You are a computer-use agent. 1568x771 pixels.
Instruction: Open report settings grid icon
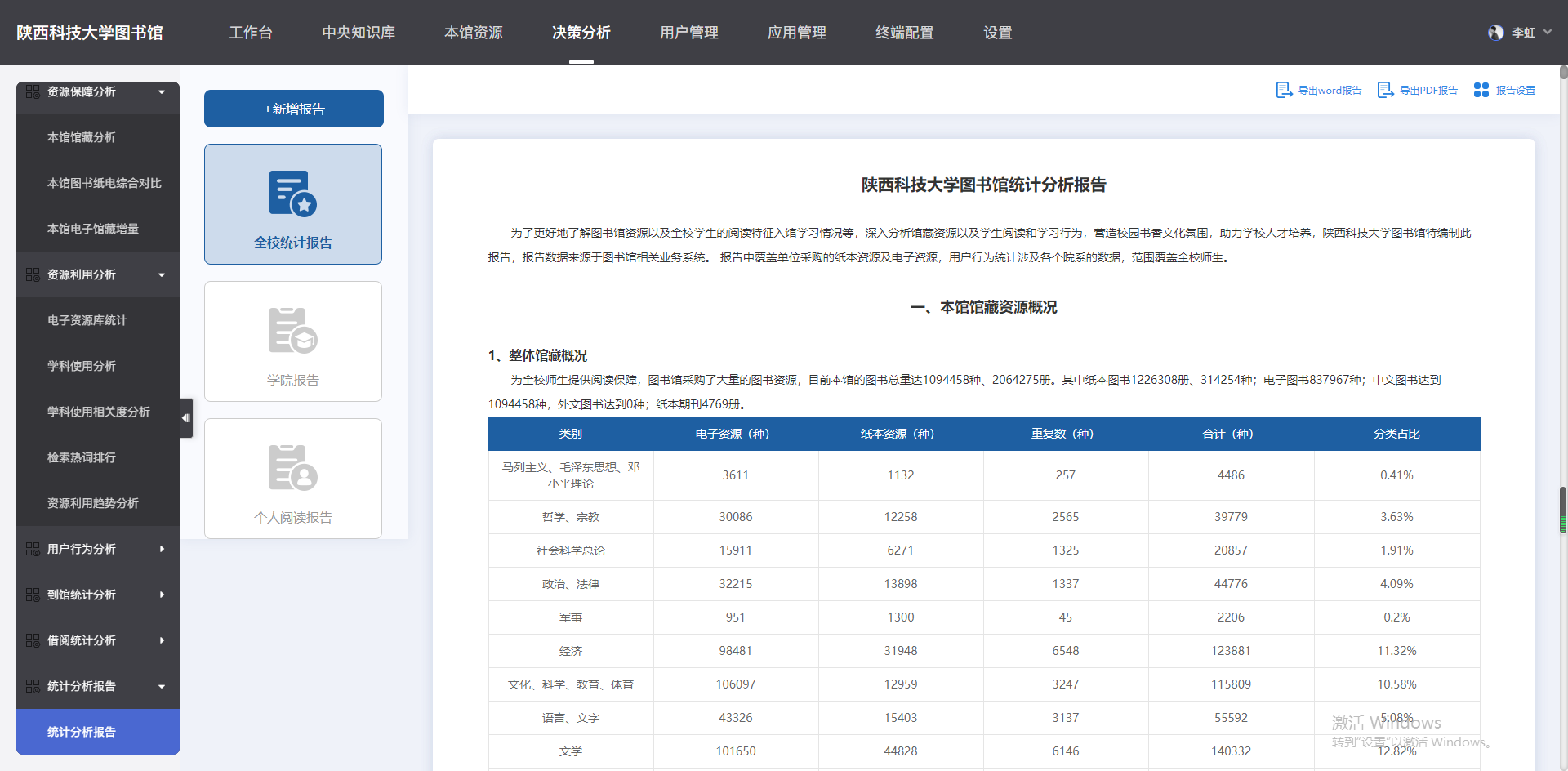(x=1481, y=90)
